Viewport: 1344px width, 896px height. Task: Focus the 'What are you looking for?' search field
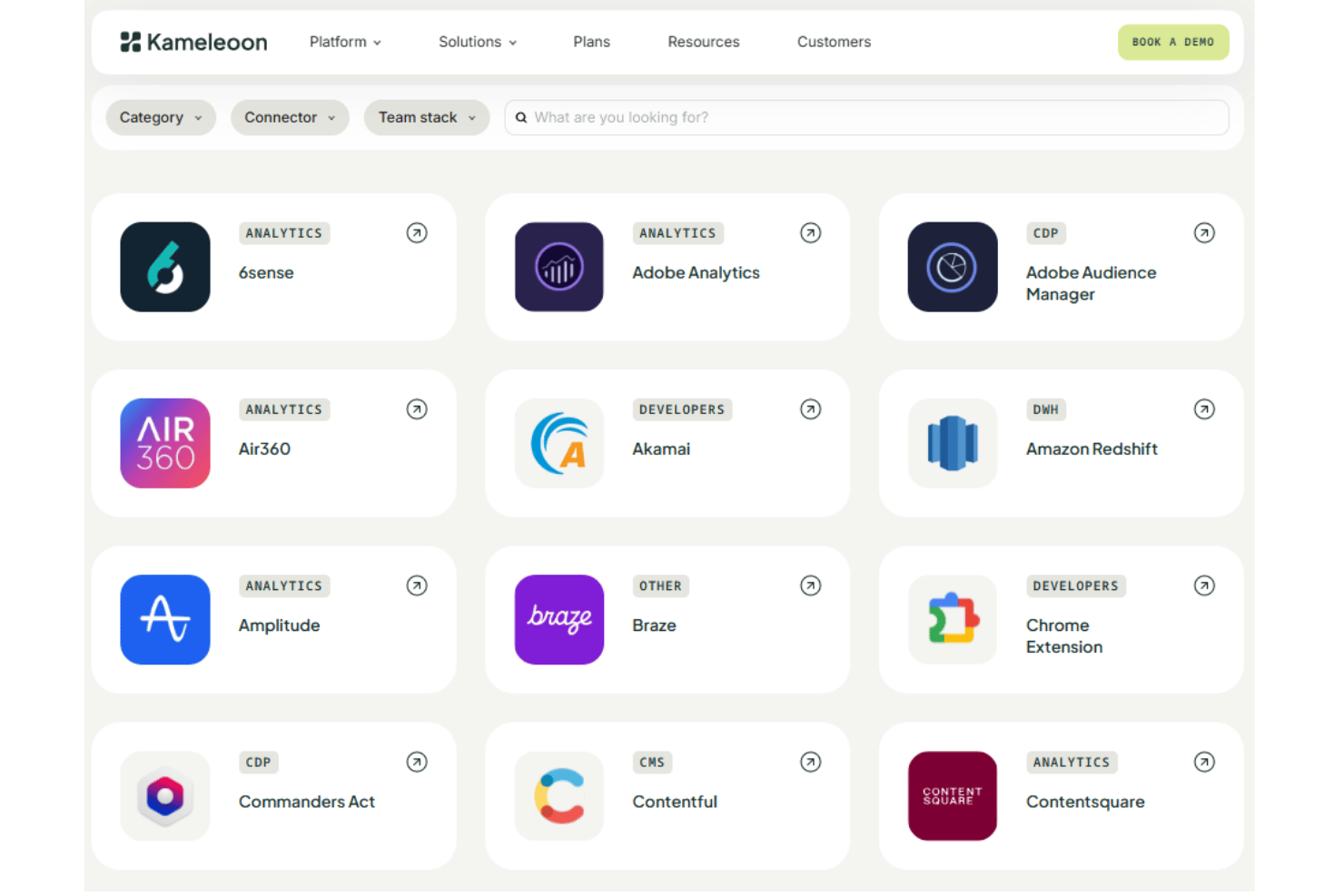[x=866, y=117]
